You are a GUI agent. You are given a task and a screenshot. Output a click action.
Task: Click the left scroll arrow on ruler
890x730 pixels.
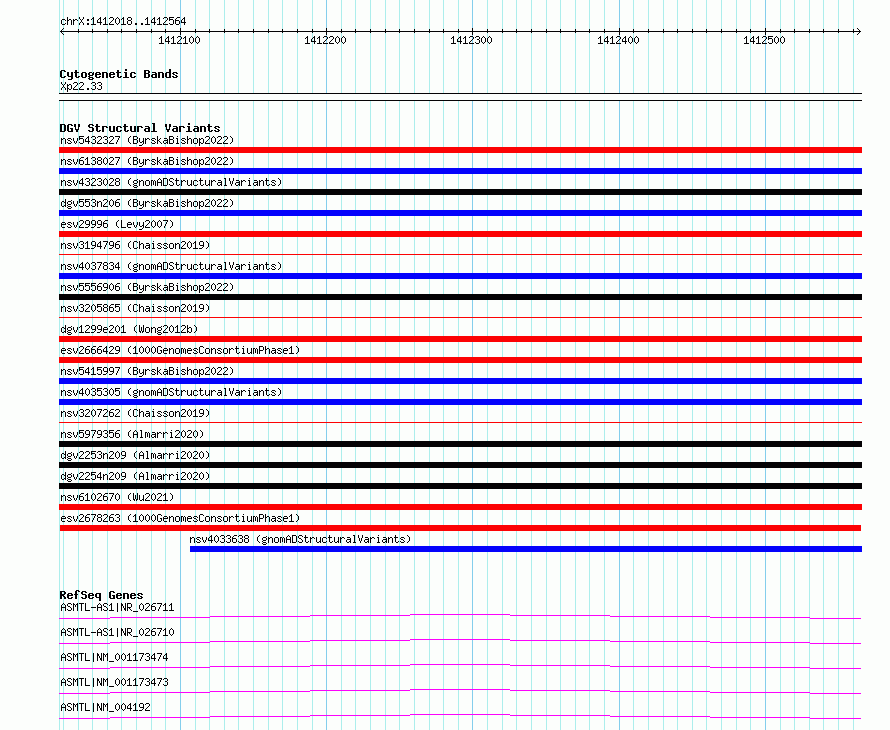[x=62, y=32]
